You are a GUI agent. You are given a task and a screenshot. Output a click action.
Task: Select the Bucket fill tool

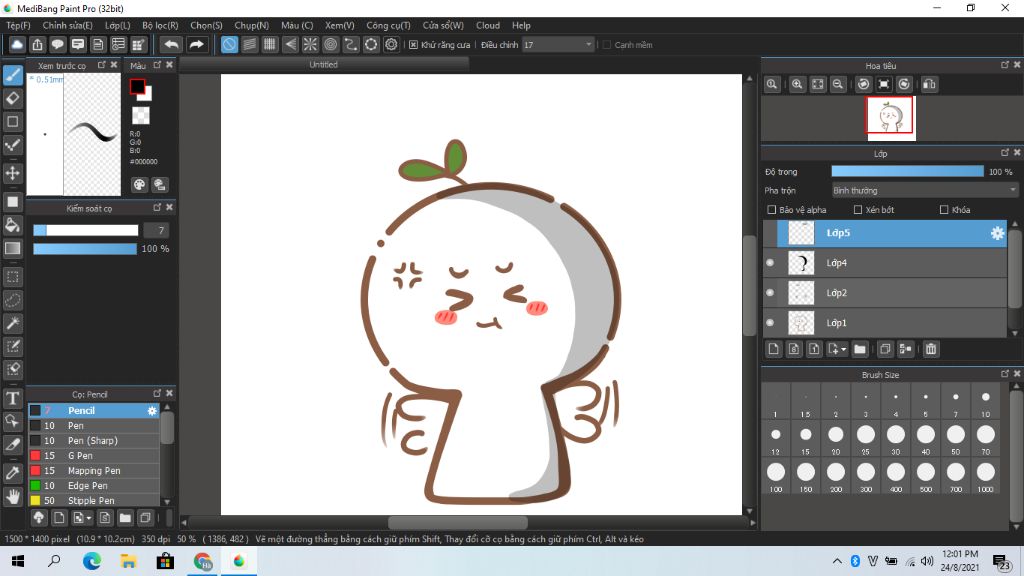13,225
